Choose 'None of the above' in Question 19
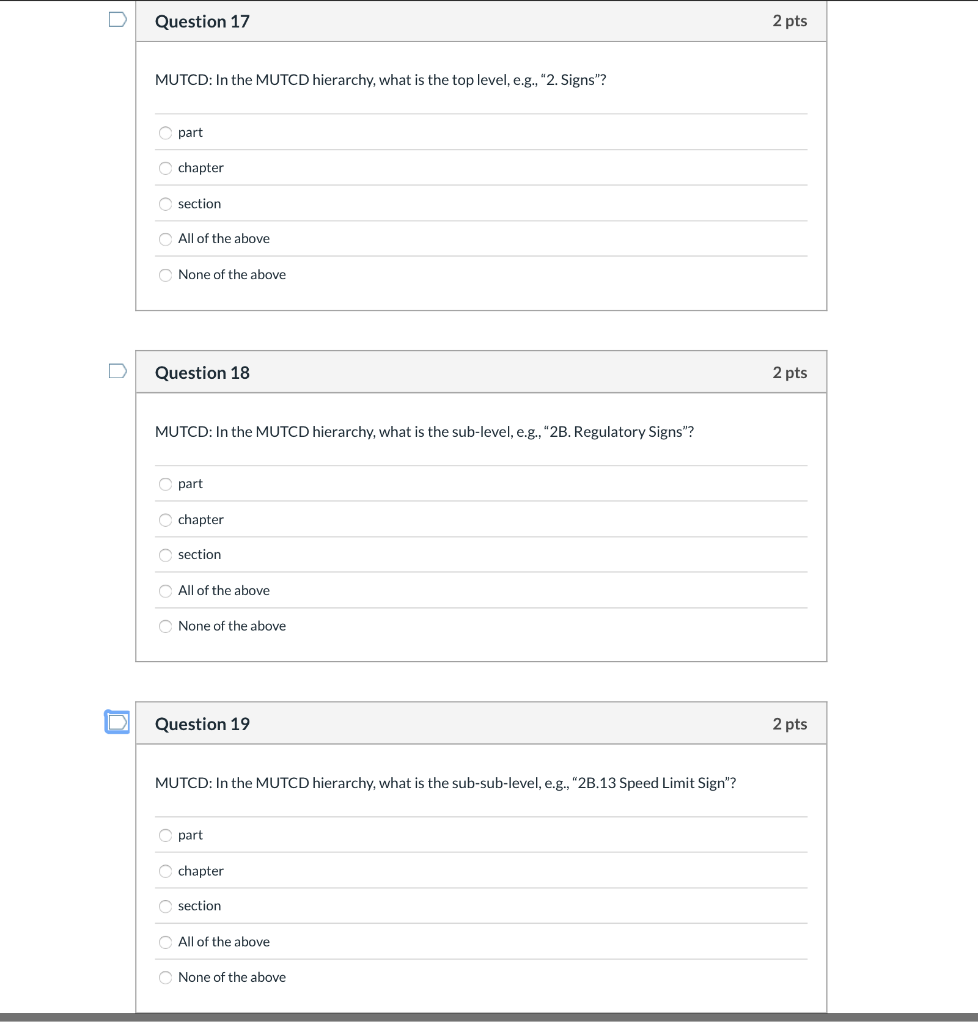 coord(166,978)
